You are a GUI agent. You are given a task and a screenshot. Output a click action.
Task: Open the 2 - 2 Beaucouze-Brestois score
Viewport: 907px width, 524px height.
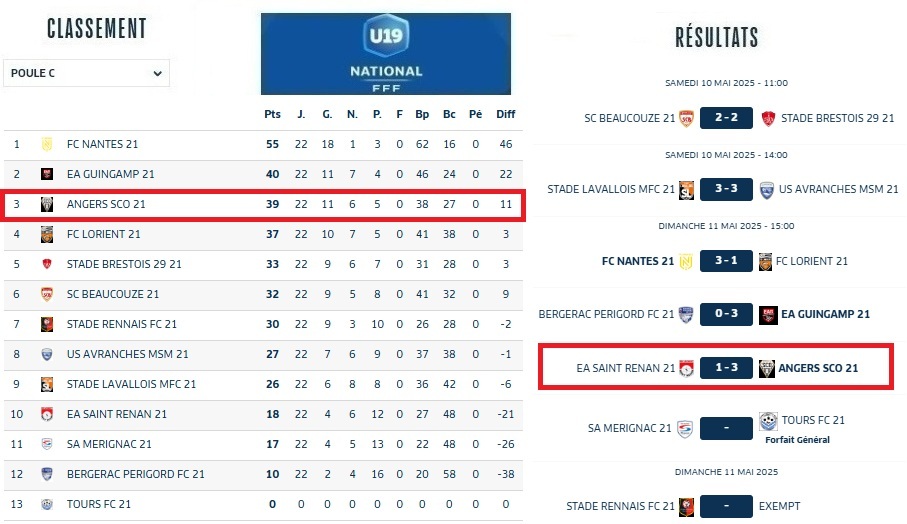[726, 118]
